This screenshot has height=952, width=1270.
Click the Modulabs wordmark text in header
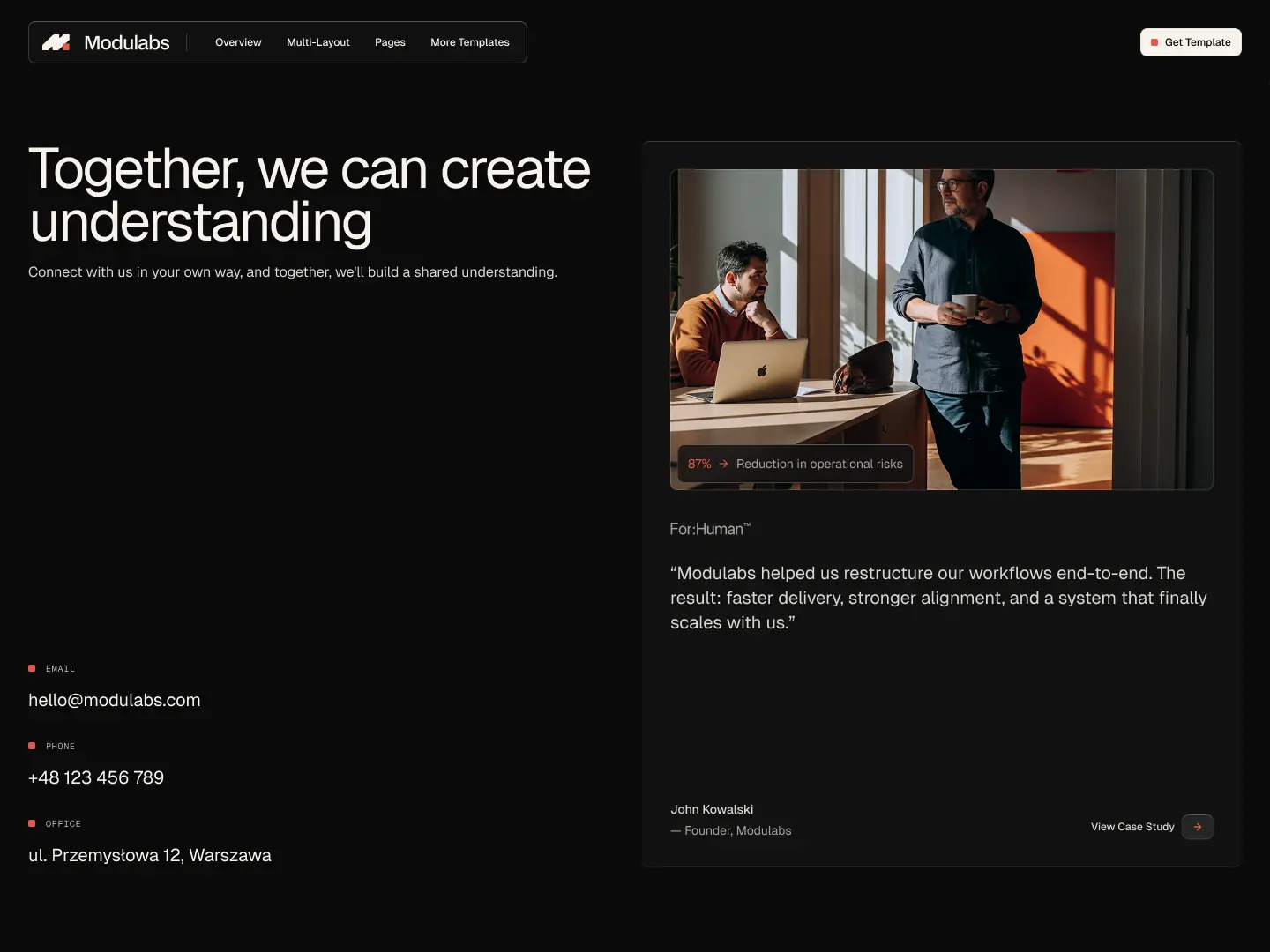coord(126,42)
